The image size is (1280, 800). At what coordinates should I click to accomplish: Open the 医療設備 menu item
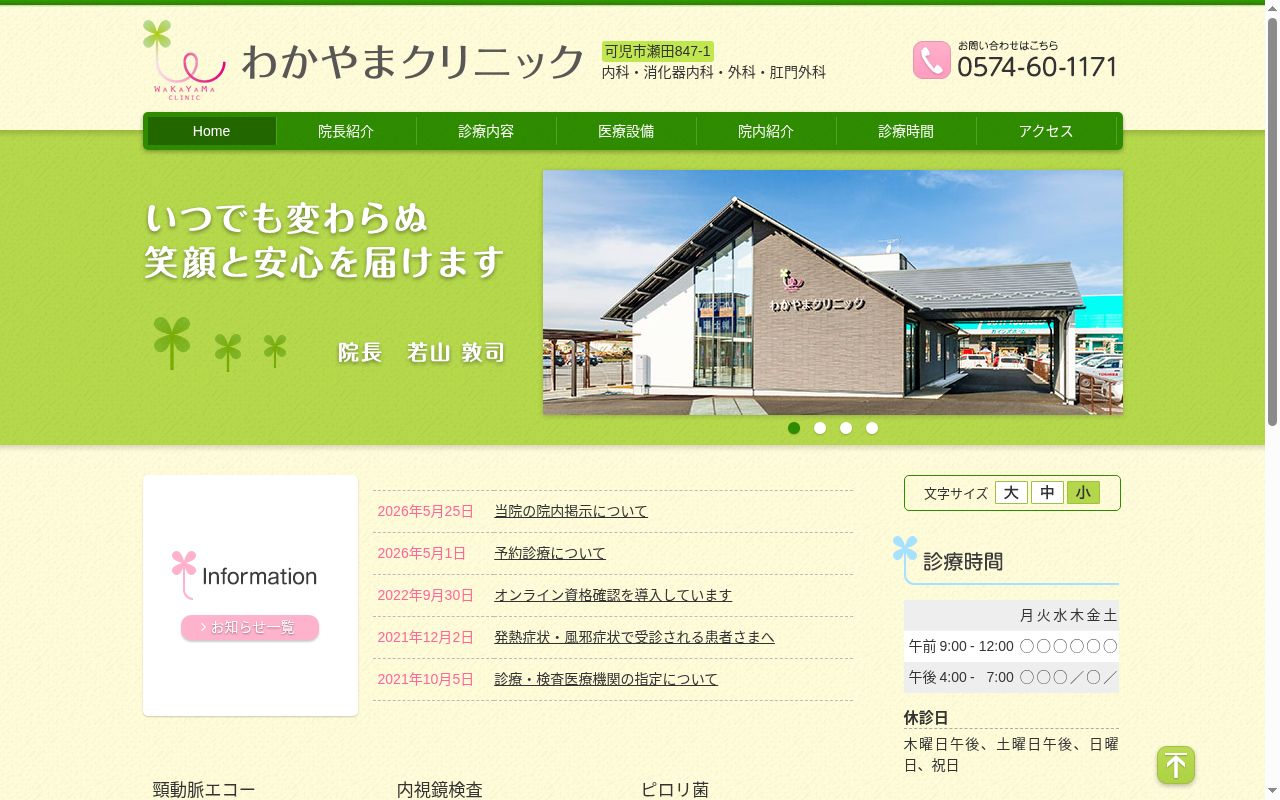click(626, 131)
